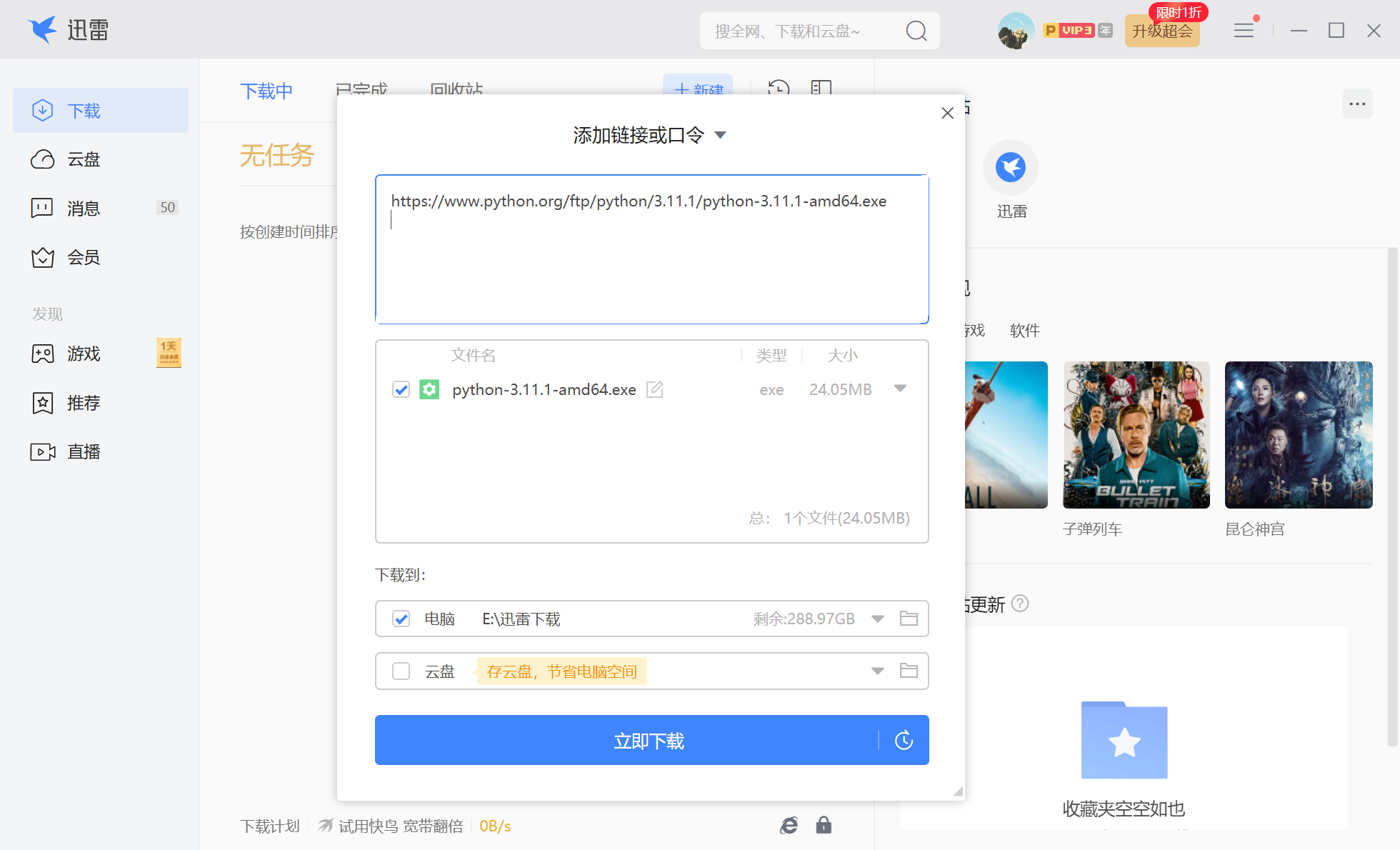Switch to the 软件 category tab
Screen dimensions: 1400x850
(x=1025, y=331)
